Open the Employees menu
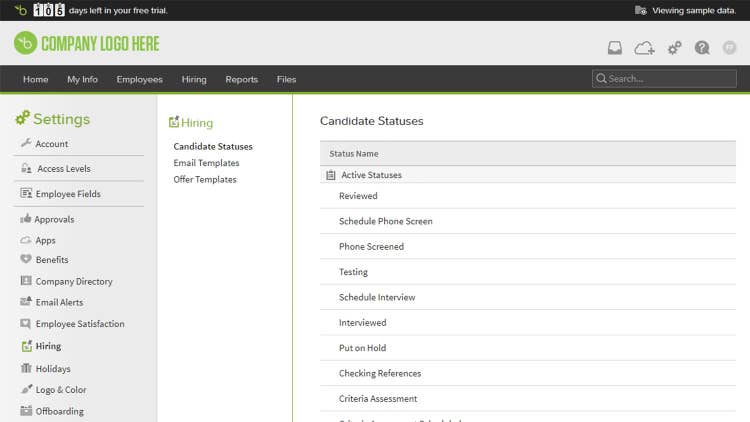This screenshot has width=750, height=422. (x=139, y=79)
